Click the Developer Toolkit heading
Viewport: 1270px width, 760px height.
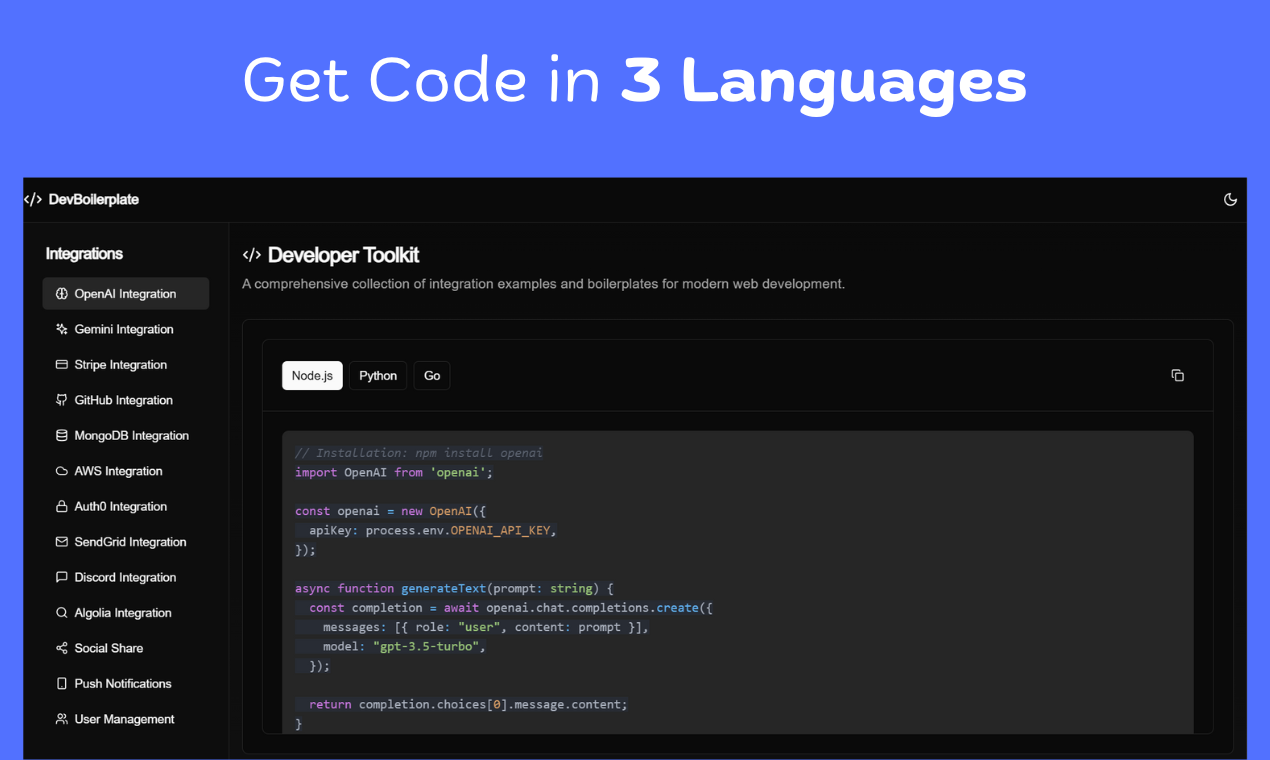point(344,255)
